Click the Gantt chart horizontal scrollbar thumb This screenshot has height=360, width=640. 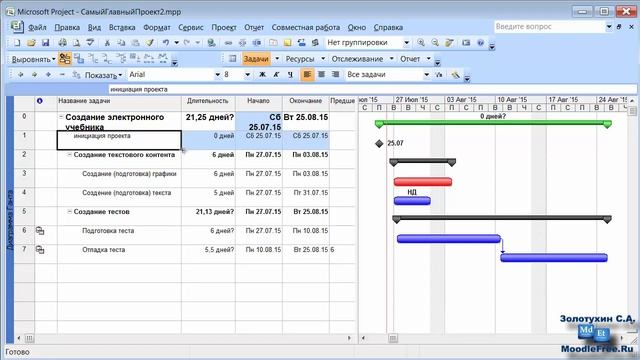point(393,338)
